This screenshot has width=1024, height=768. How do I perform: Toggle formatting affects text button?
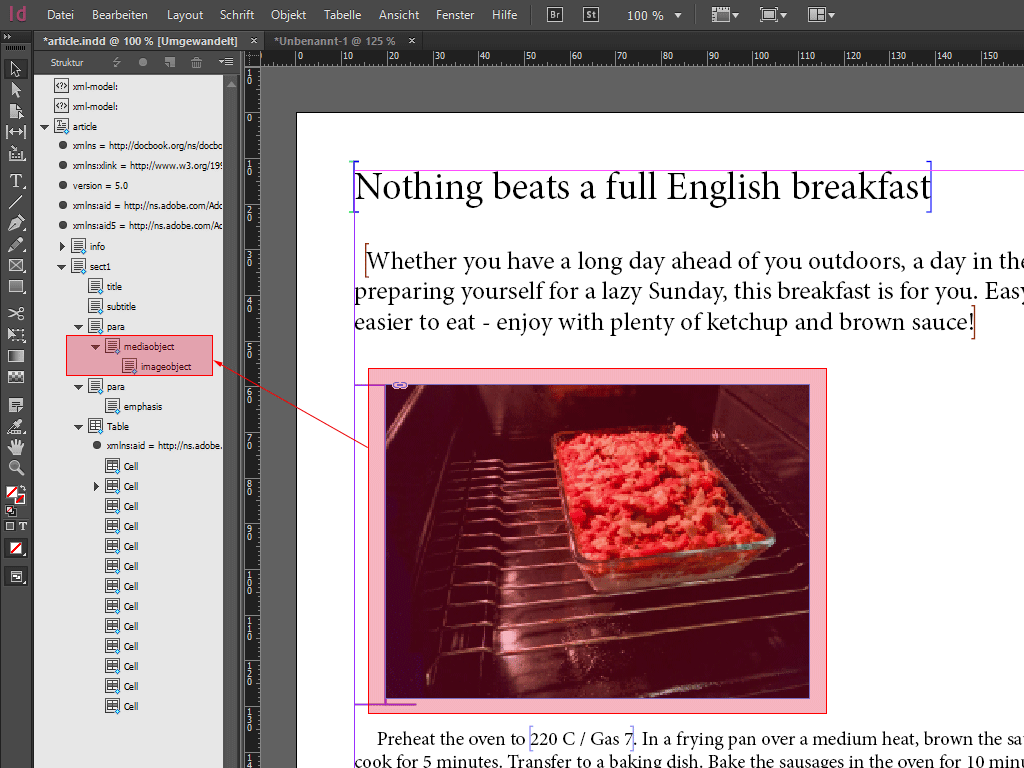tap(23, 526)
